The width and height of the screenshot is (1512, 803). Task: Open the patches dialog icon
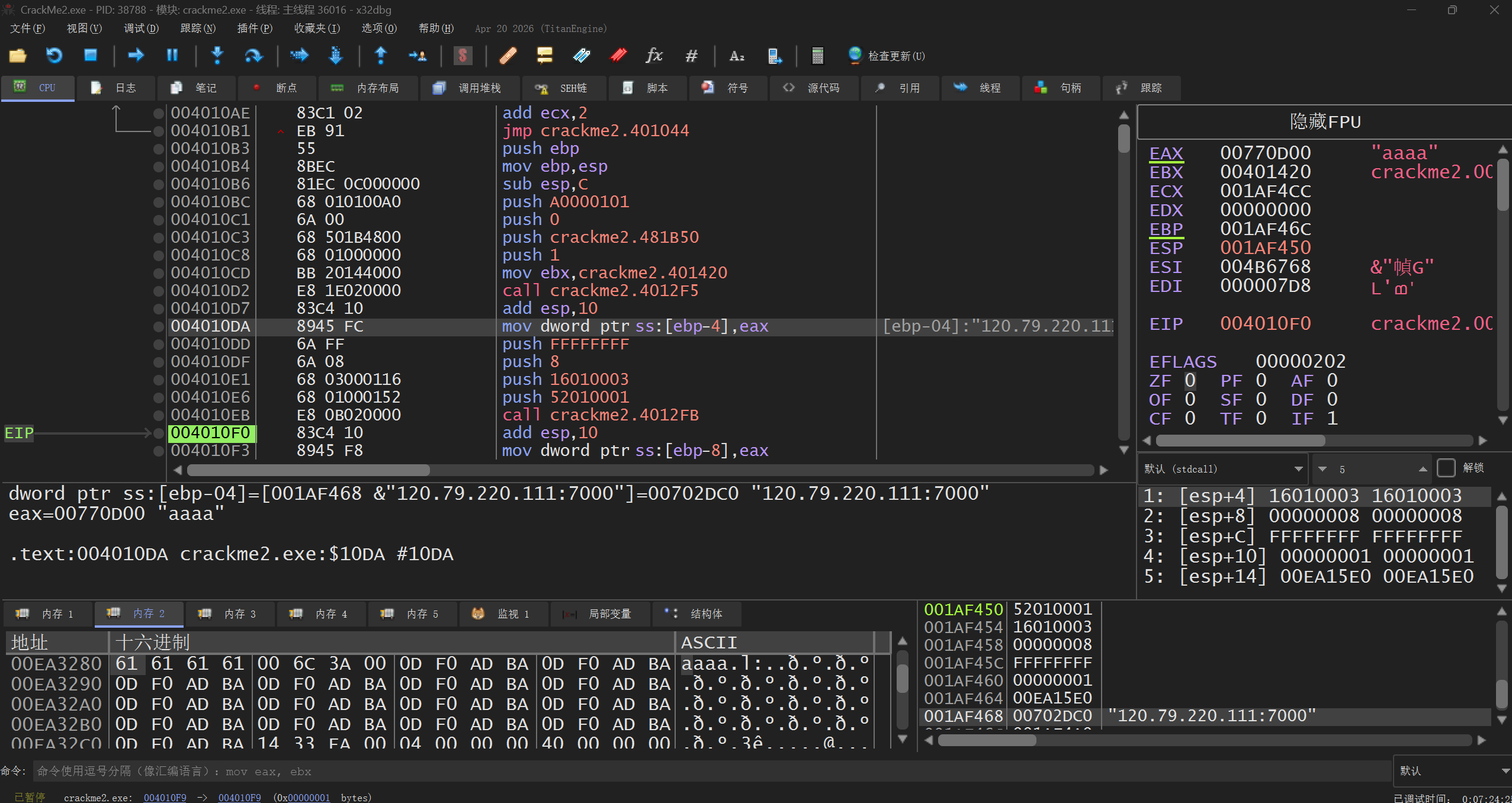[508, 56]
